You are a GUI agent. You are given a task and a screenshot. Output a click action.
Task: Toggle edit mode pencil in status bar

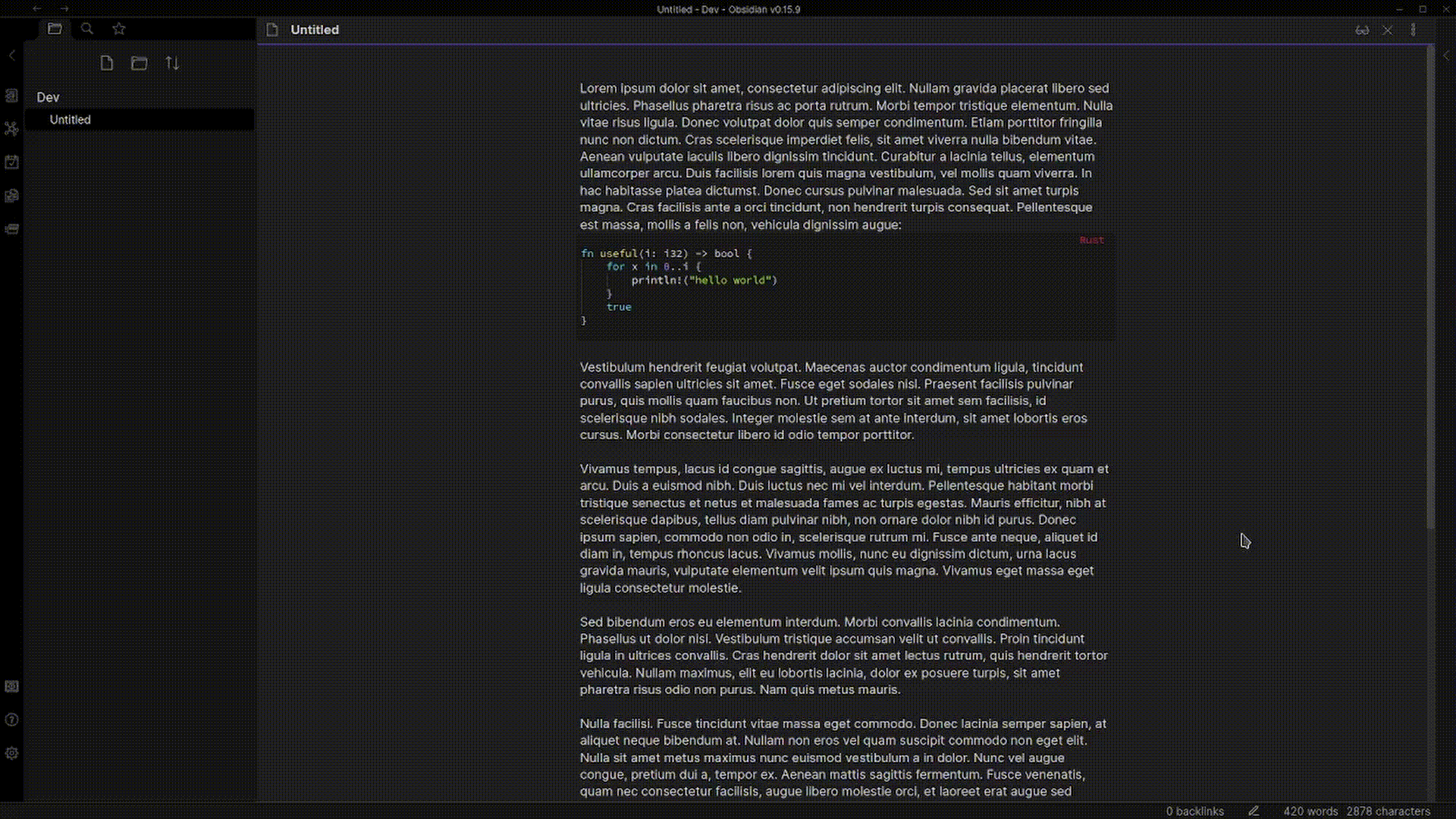pyautogui.click(x=1254, y=811)
